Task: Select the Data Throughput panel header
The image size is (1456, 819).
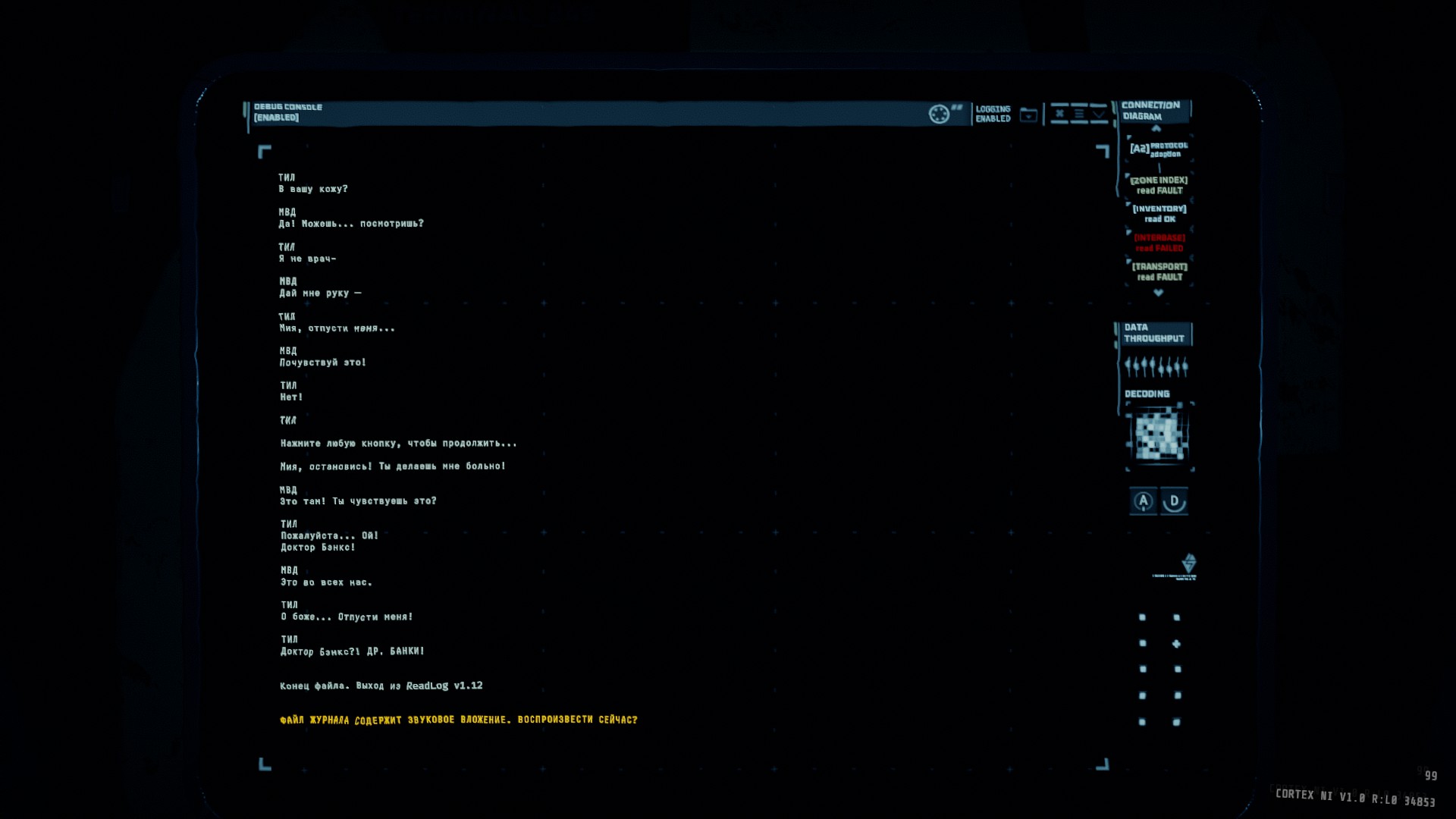Action: [x=1154, y=333]
